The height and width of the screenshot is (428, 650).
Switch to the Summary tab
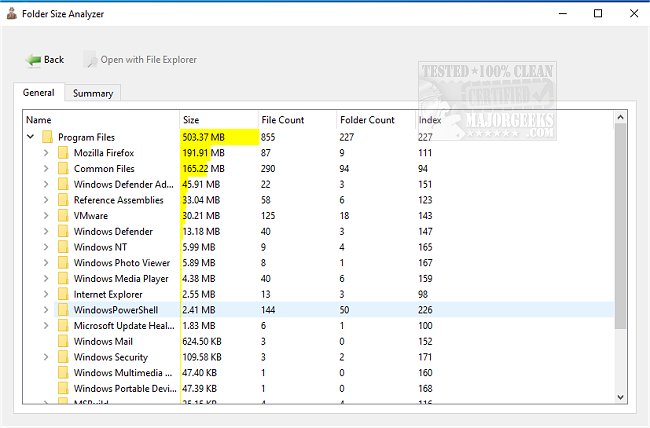(x=93, y=93)
